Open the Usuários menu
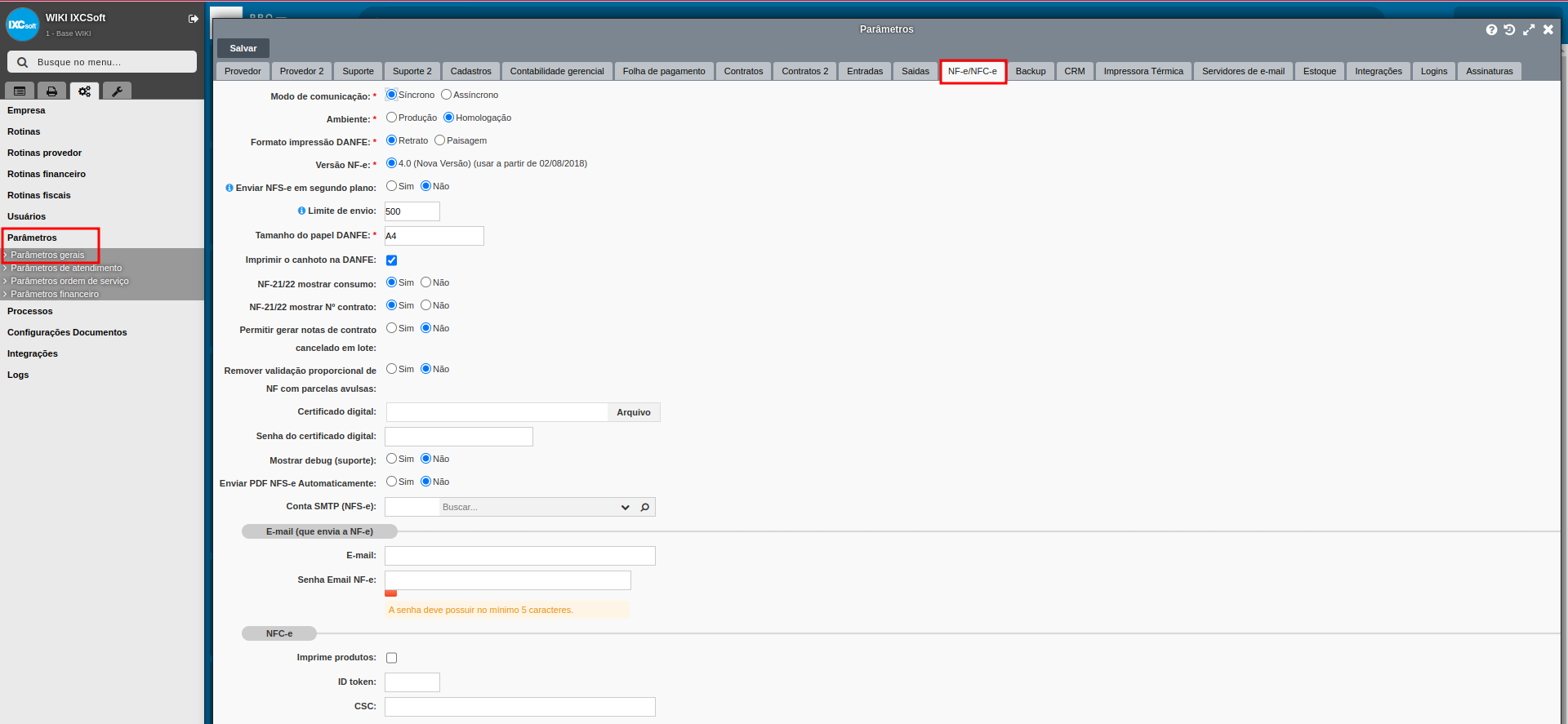The image size is (1568, 724). pyautogui.click(x=26, y=216)
